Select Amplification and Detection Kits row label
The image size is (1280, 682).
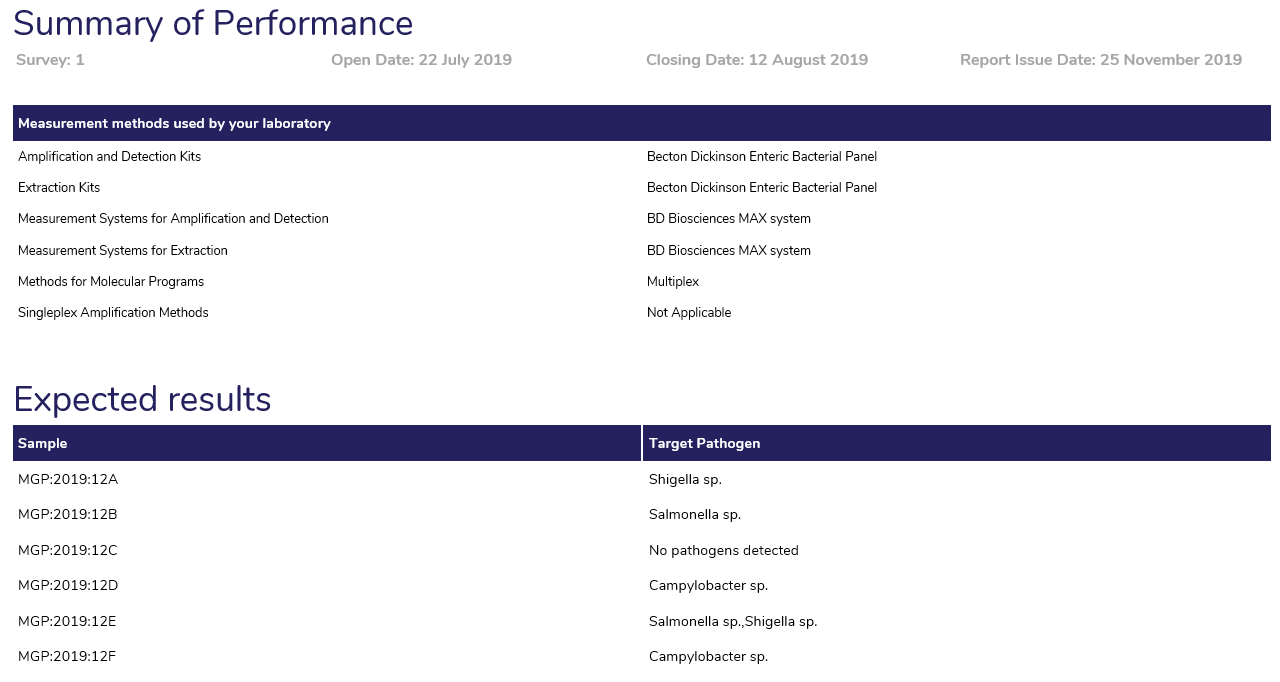click(x=109, y=157)
